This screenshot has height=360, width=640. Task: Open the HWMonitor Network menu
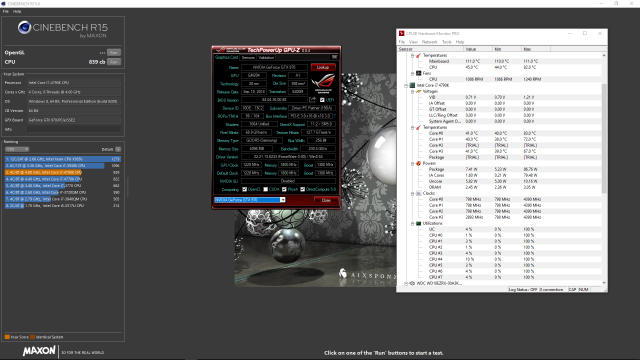[429, 42]
